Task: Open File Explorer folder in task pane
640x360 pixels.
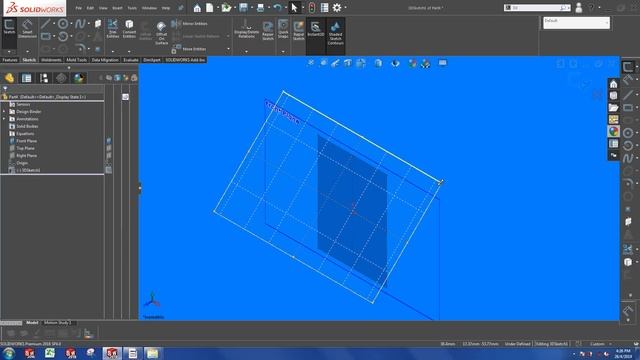Action: tap(613, 108)
